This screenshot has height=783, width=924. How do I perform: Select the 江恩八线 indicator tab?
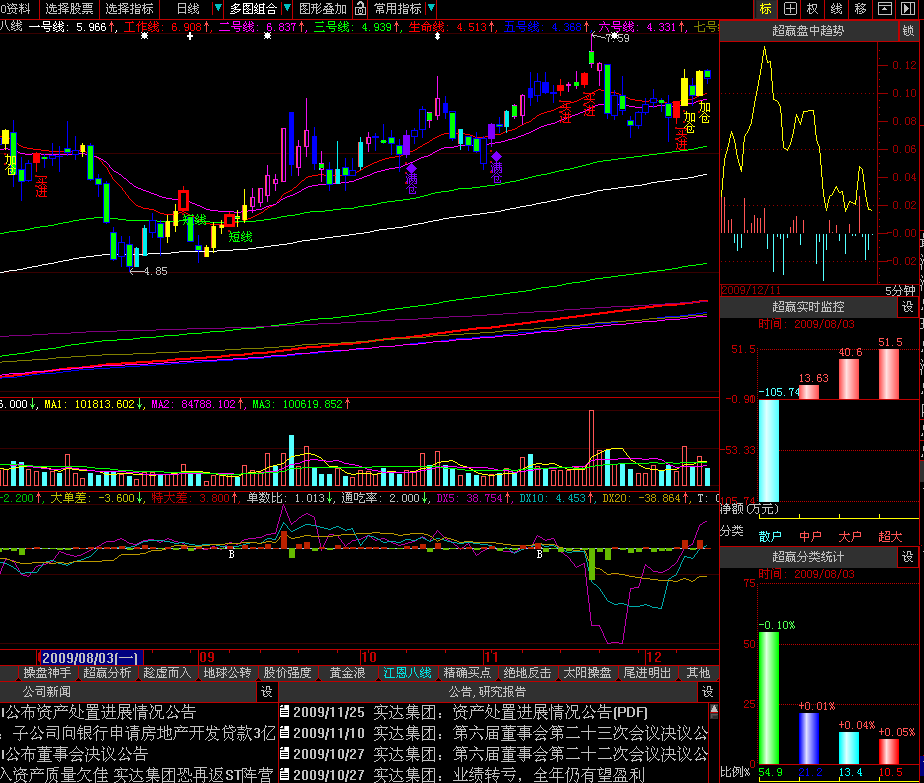[x=407, y=673]
